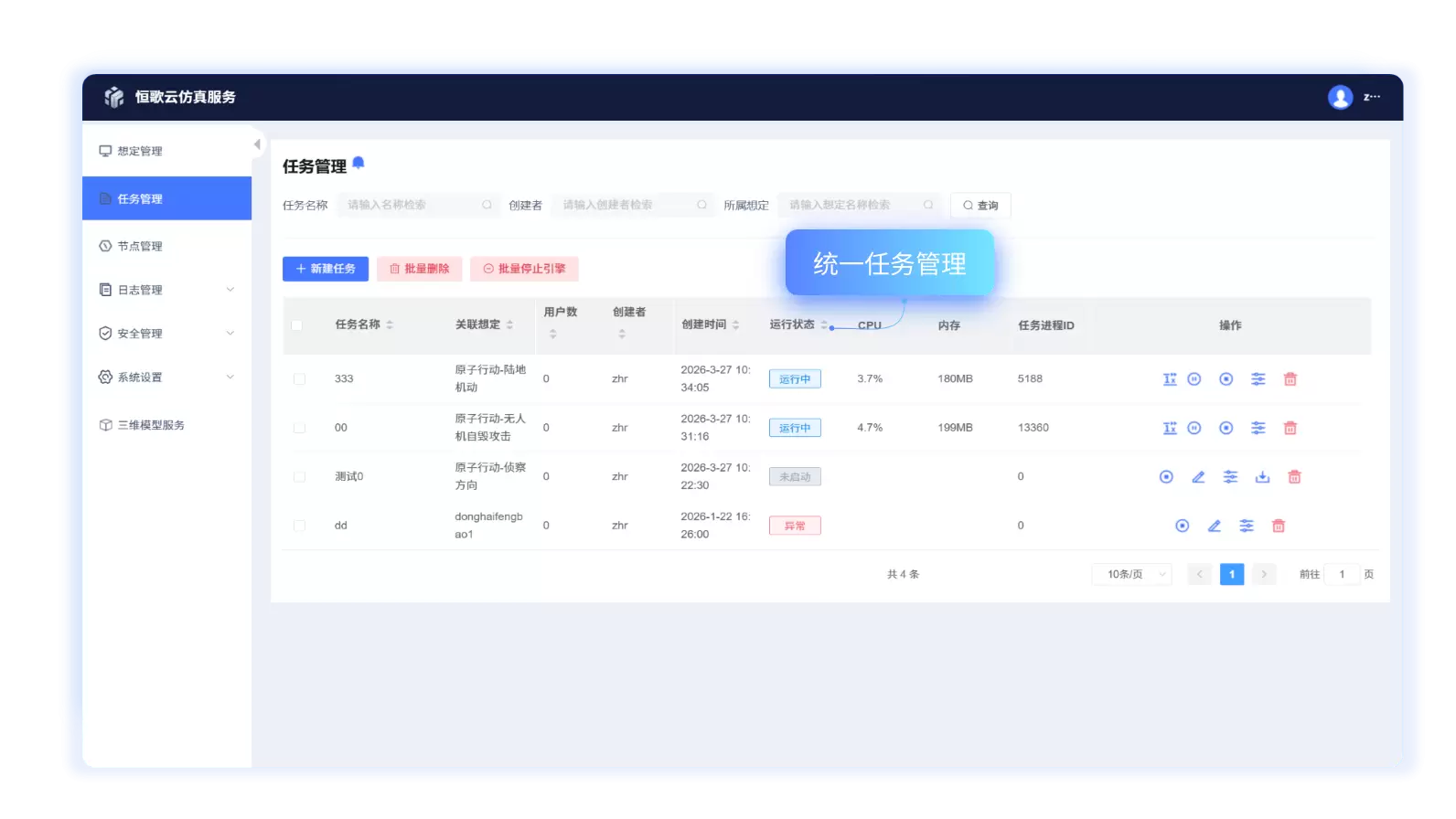Tick the select-all checkbox in the table header
The width and height of the screenshot is (1456, 819).
tap(296, 325)
